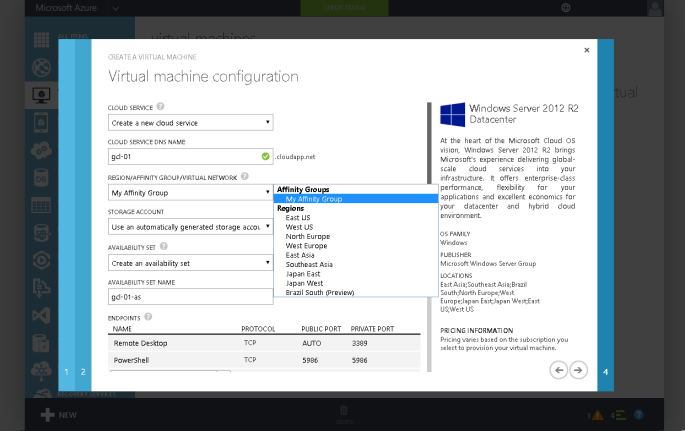Screen dimensions: 685x431
Task: Click the Credit Status button in top bar
Action: (344, 8)
